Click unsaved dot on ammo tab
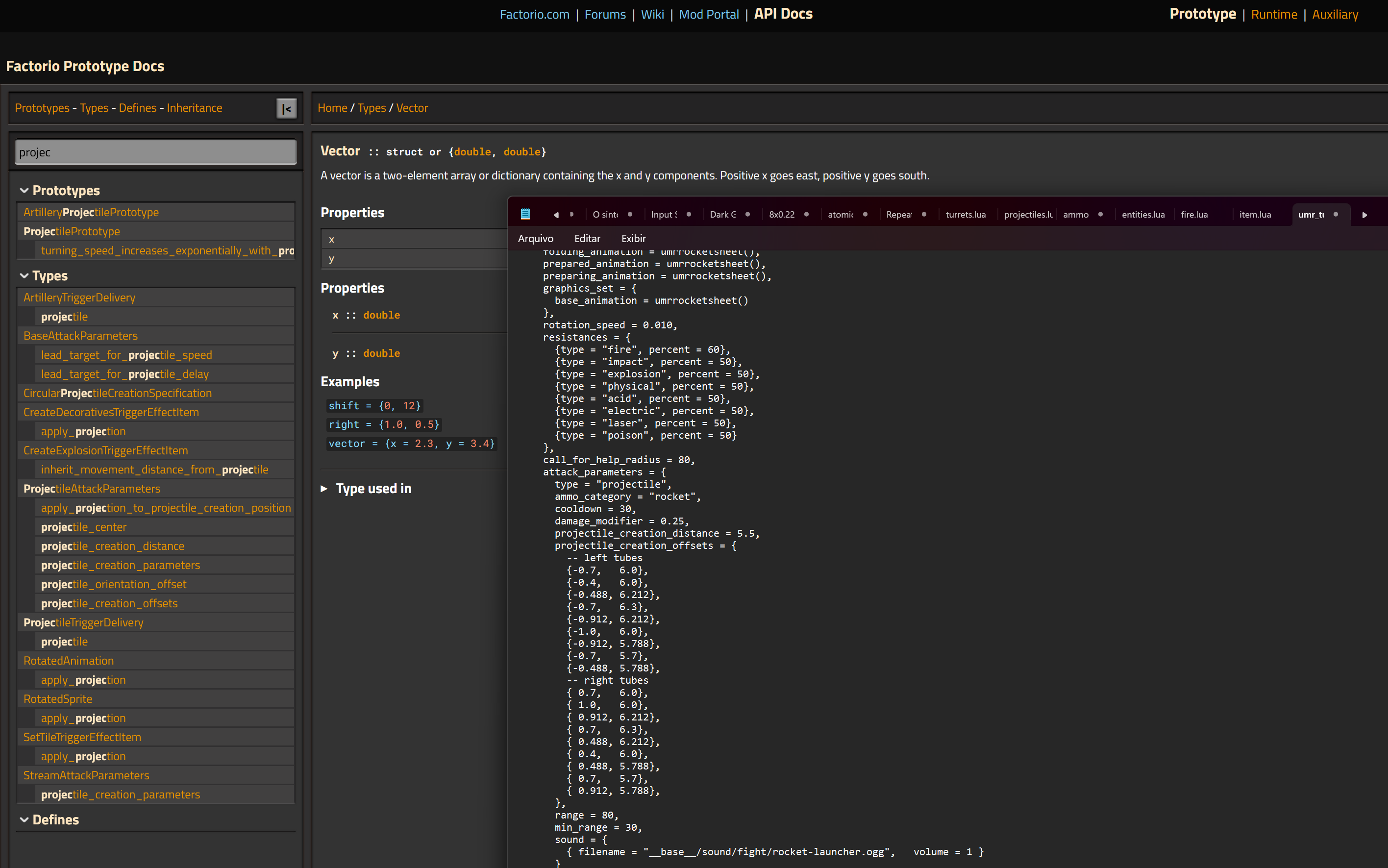The image size is (1388, 868). coord(1100,214)
